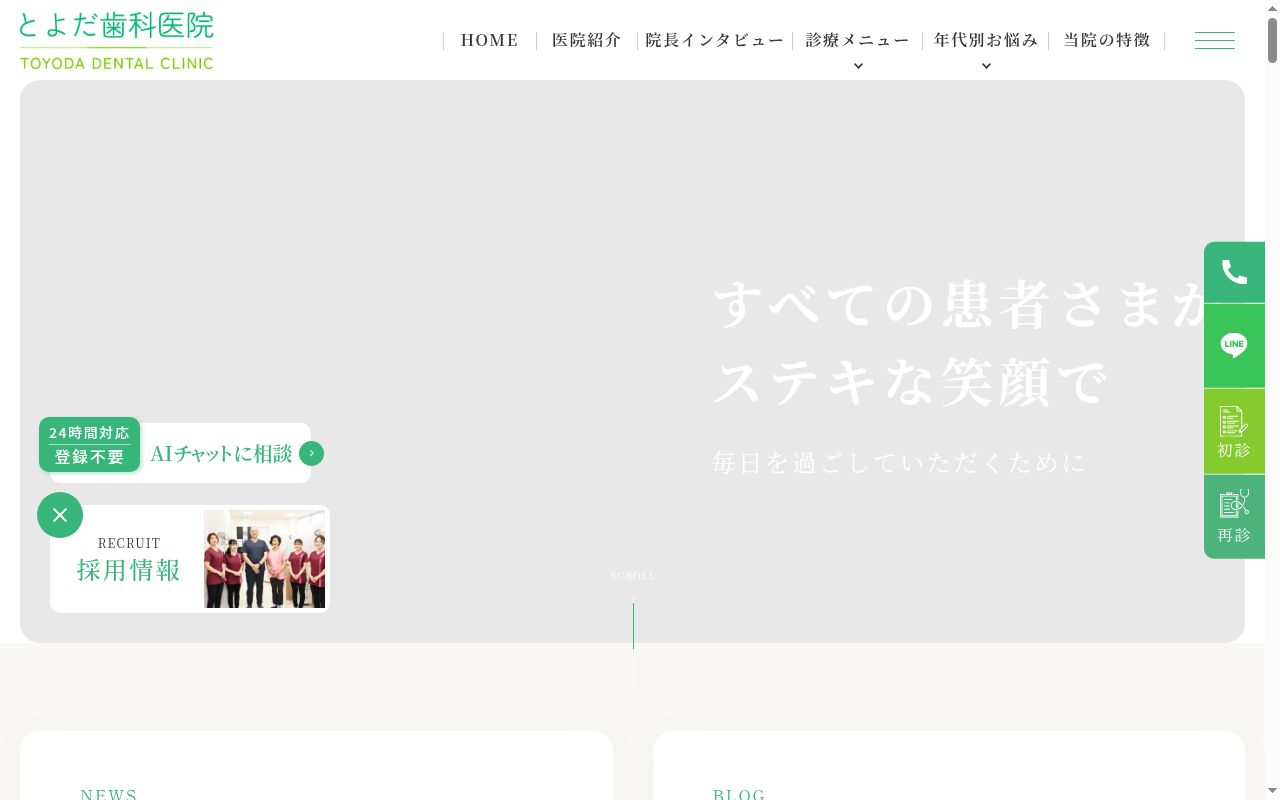1280x800 pixels.
Task: Click the staff photo thumbnail in recruit banner
Action: [264, 559]
